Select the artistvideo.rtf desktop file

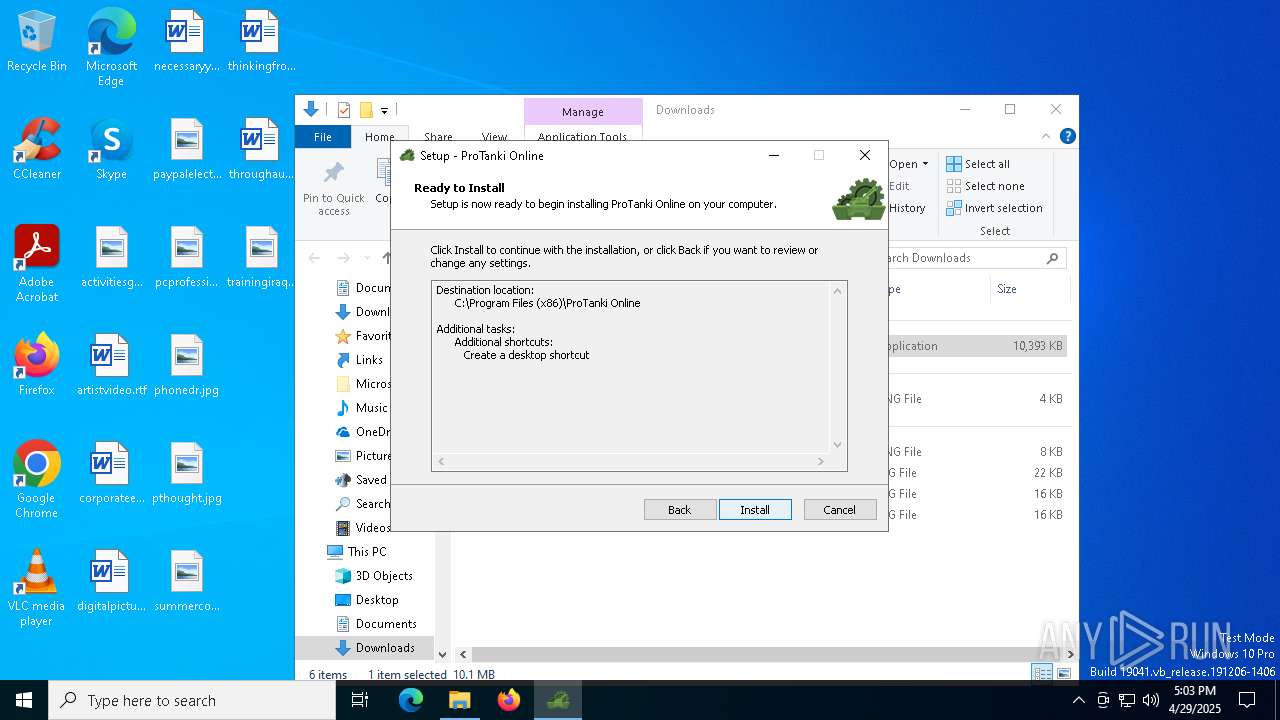[x=111, y=365]
